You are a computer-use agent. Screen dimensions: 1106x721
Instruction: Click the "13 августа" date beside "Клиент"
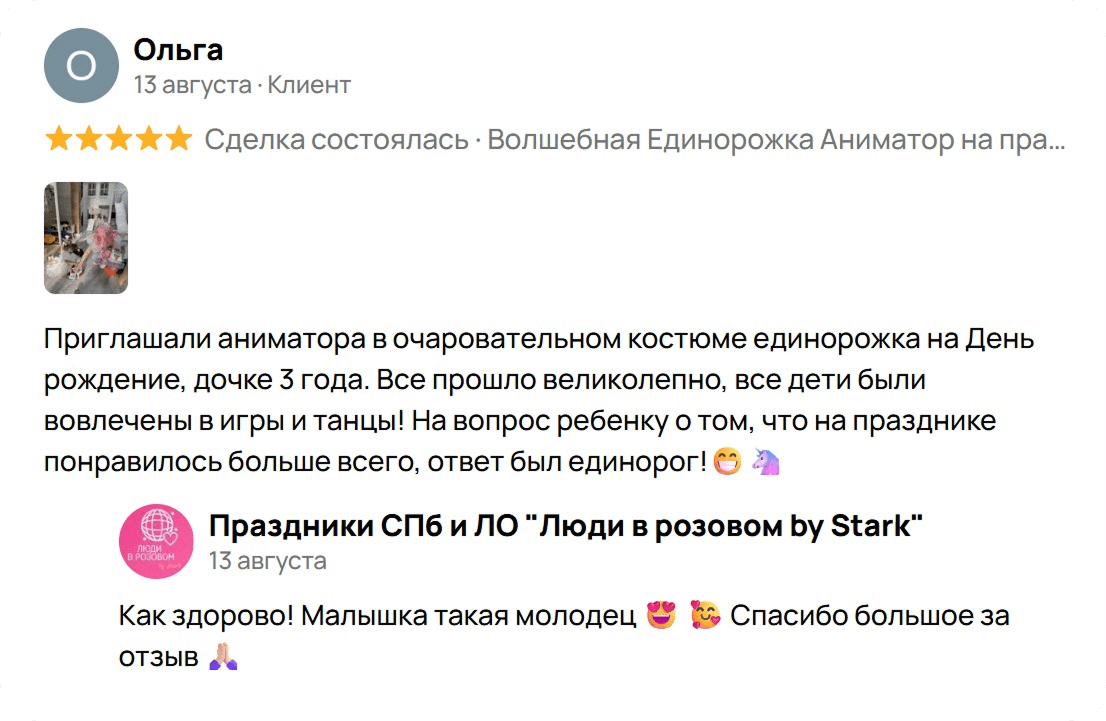(192, 85)
